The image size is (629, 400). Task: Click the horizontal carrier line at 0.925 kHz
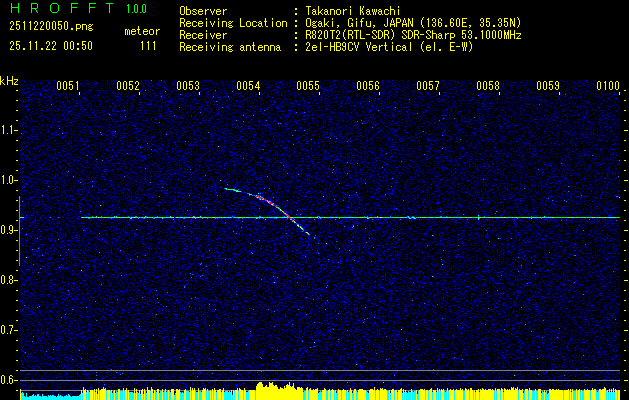click(x=350, y=217)
